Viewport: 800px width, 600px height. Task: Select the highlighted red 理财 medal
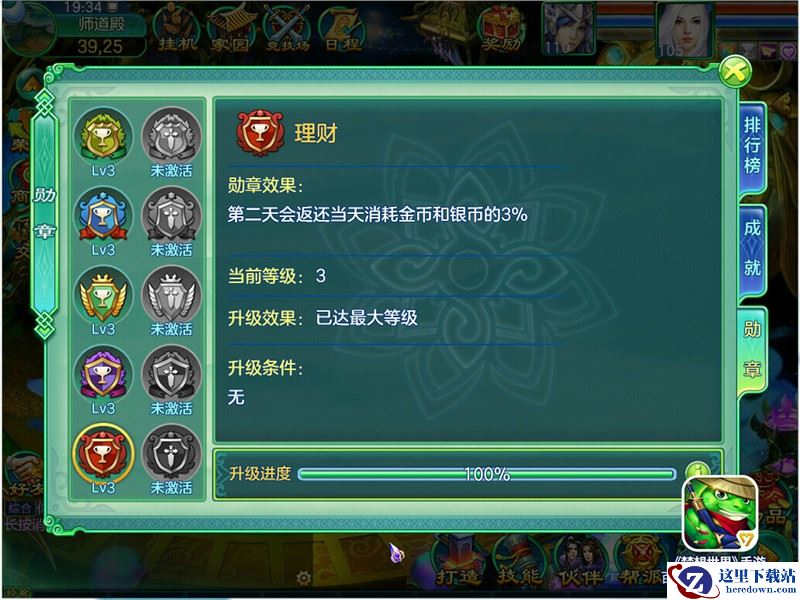click(103, 454)
